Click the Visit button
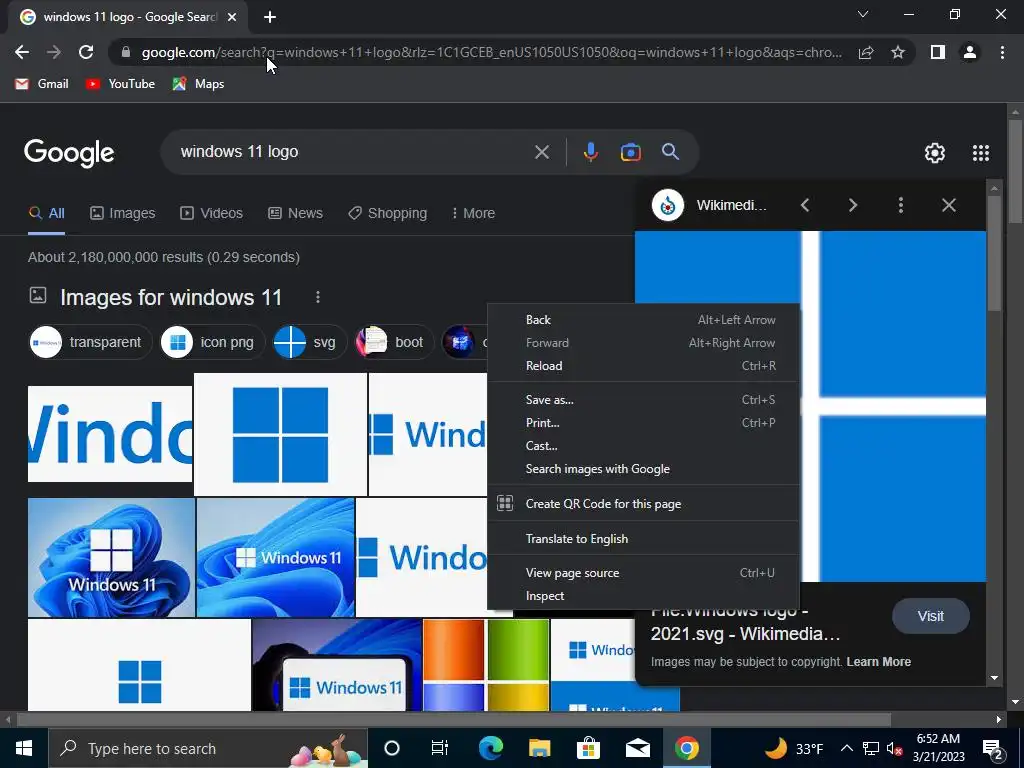The width and height of the screenshot is (1024, 768). 931,616
